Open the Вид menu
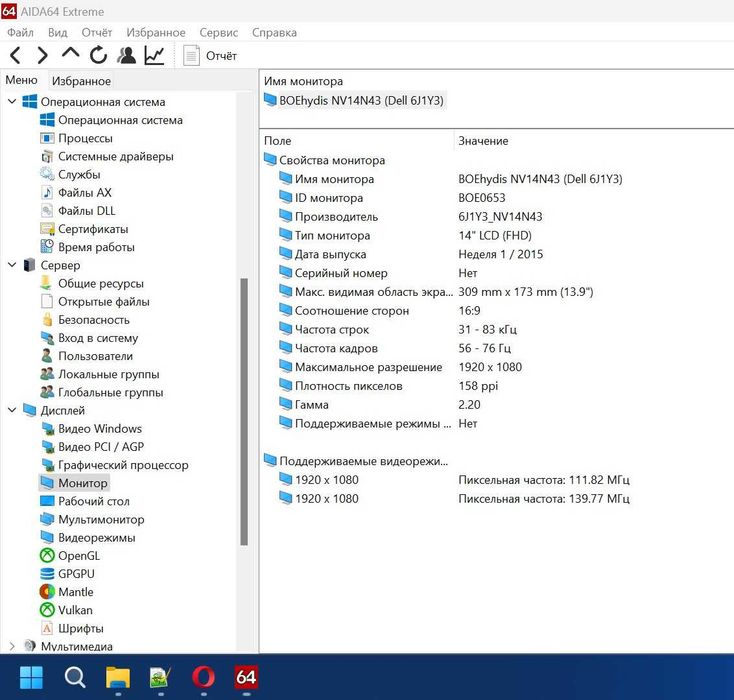The image size is (734, 700). pos(58,33)
